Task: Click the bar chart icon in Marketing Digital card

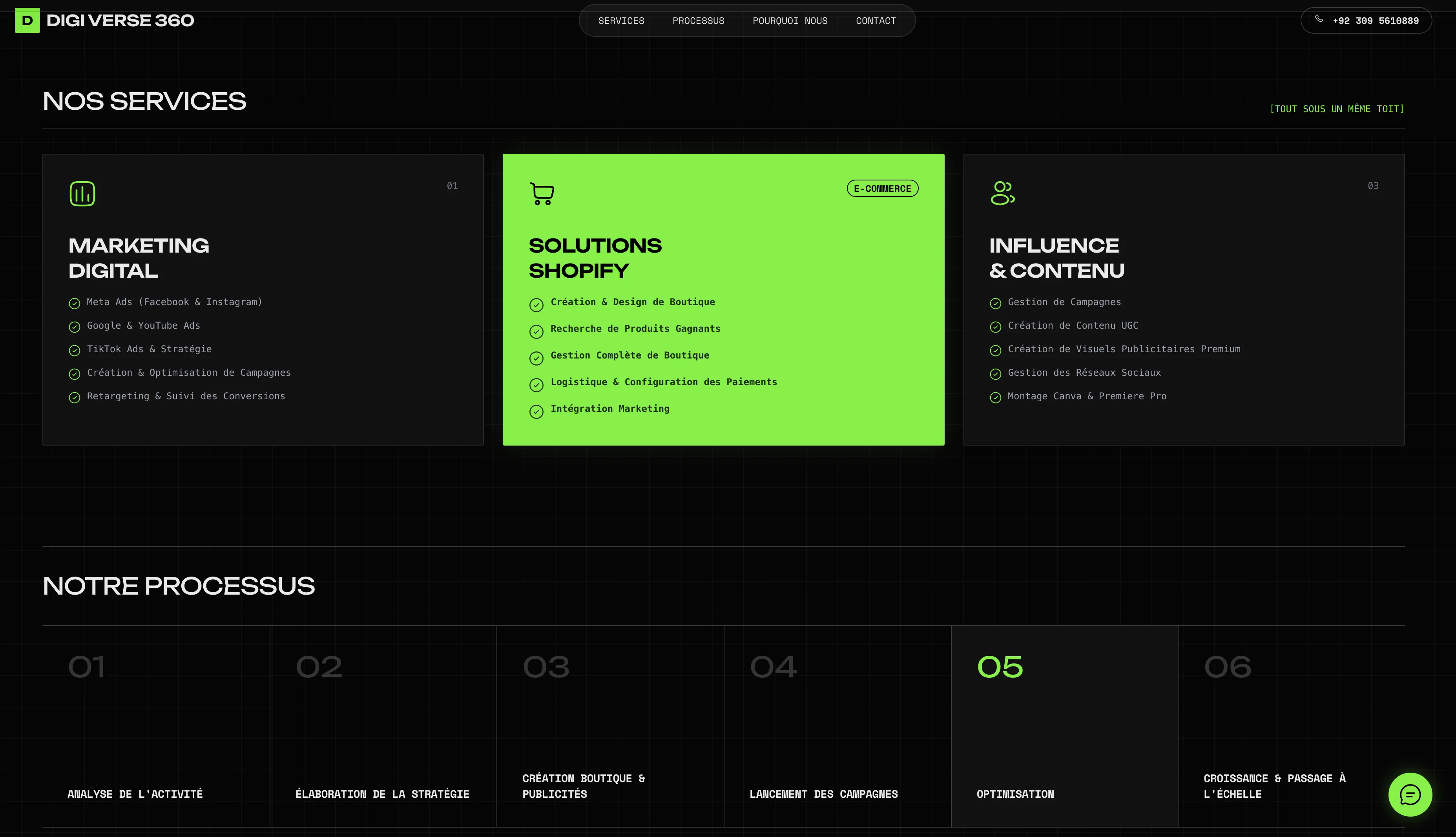Action: point(82,194)
